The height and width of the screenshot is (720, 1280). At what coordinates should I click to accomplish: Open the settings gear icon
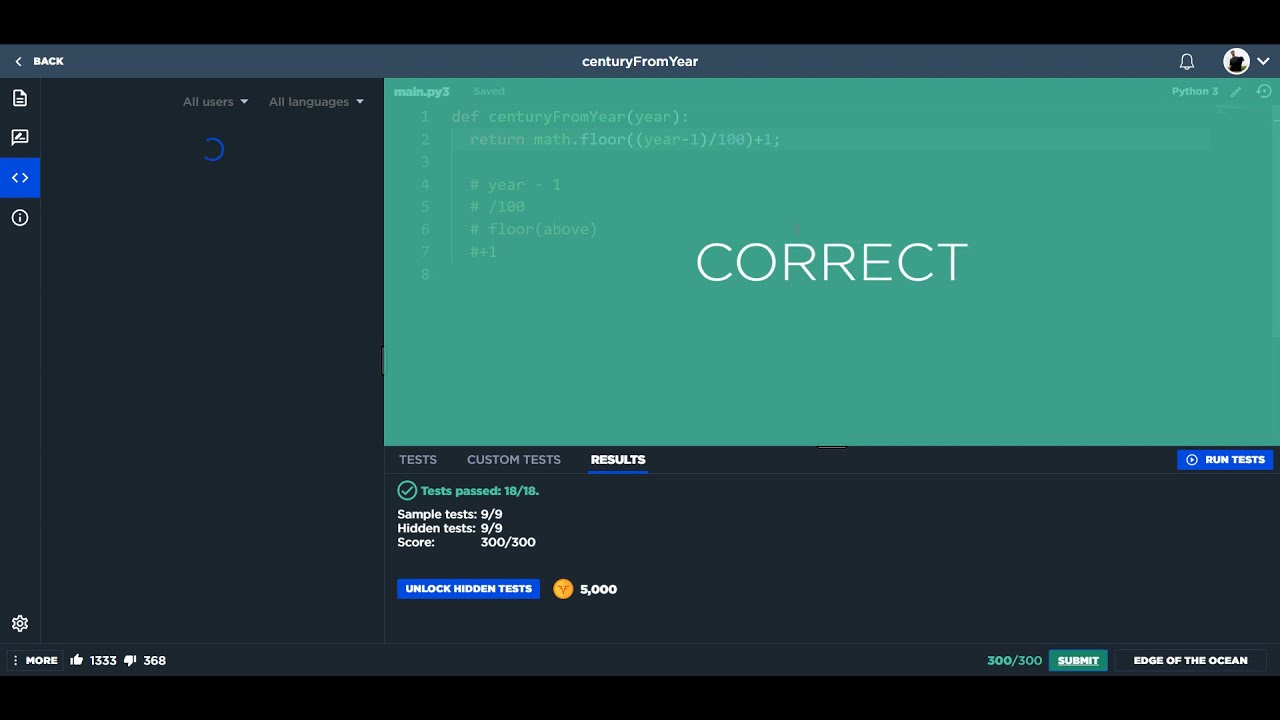(20, 623)
